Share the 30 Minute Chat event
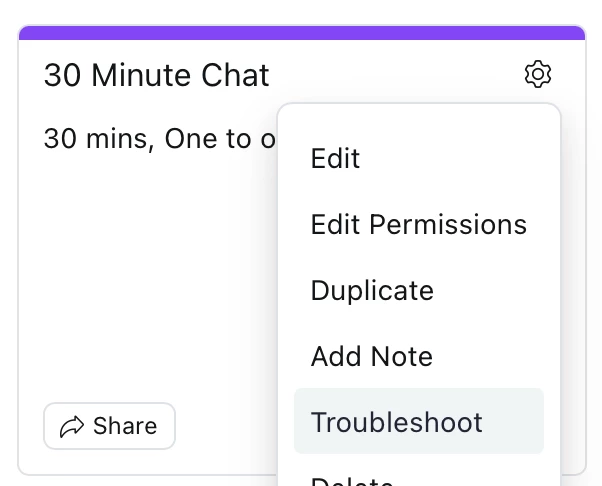Image resolution: width=602 pixels, height=486 pixels. [109, 426]
